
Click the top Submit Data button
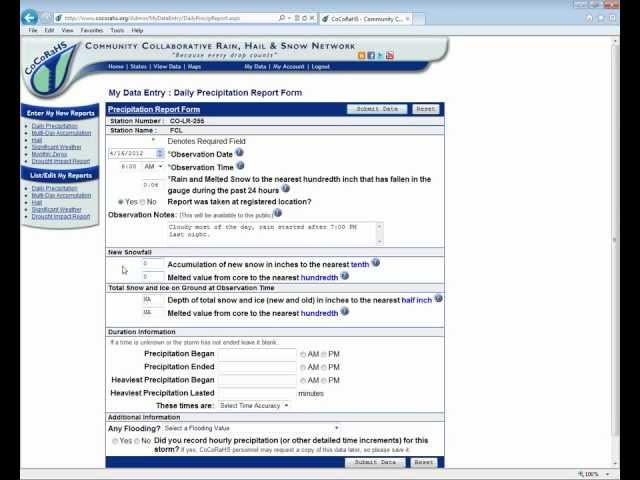[377, 109]
